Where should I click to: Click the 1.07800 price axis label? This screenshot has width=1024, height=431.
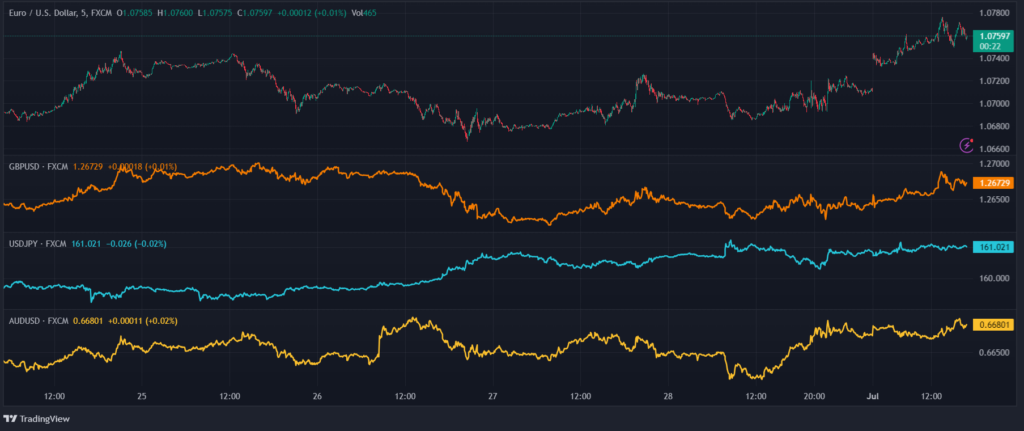[x=996, y=14]
